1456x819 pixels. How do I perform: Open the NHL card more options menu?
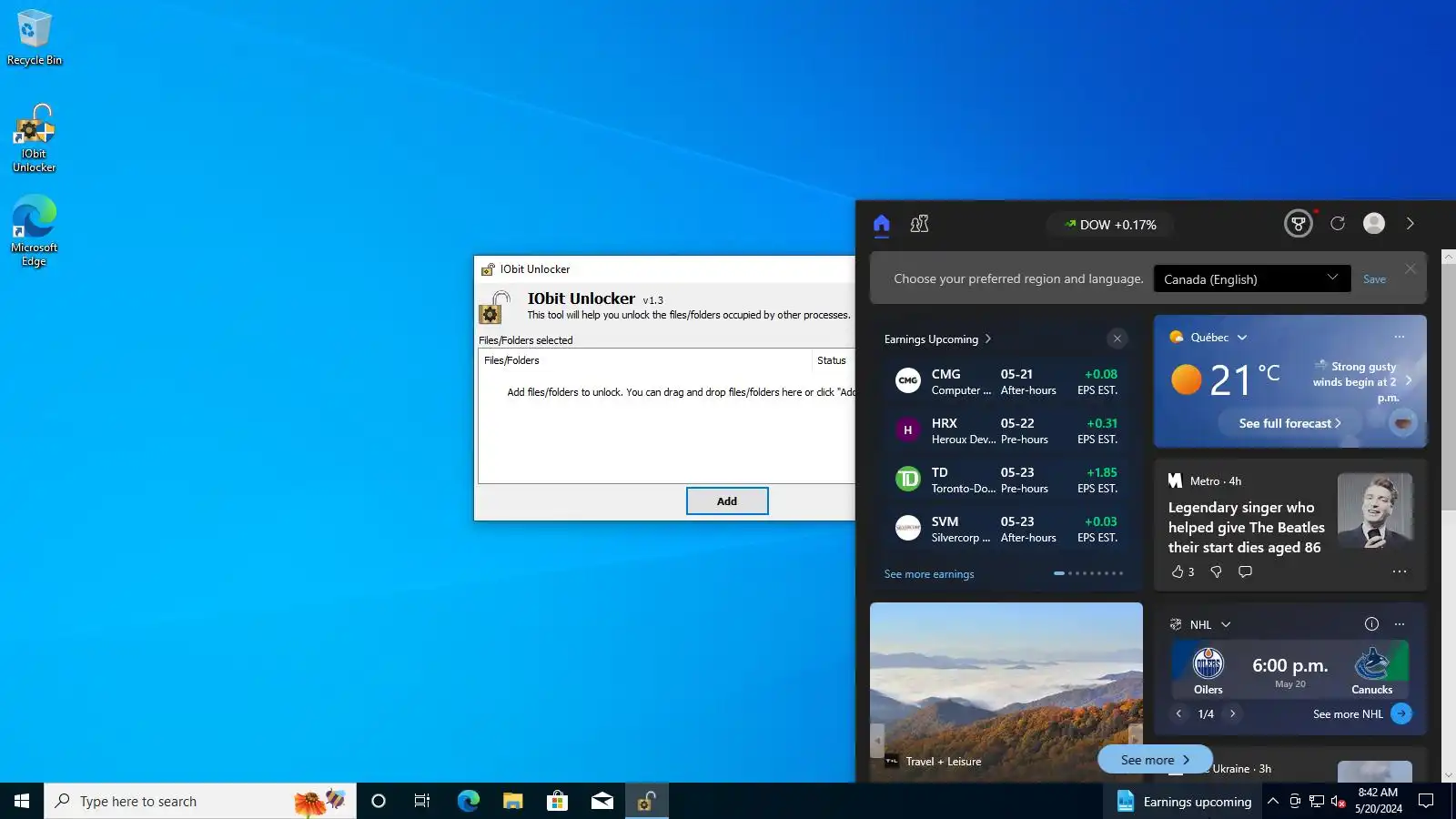[x=1400, y=623]
